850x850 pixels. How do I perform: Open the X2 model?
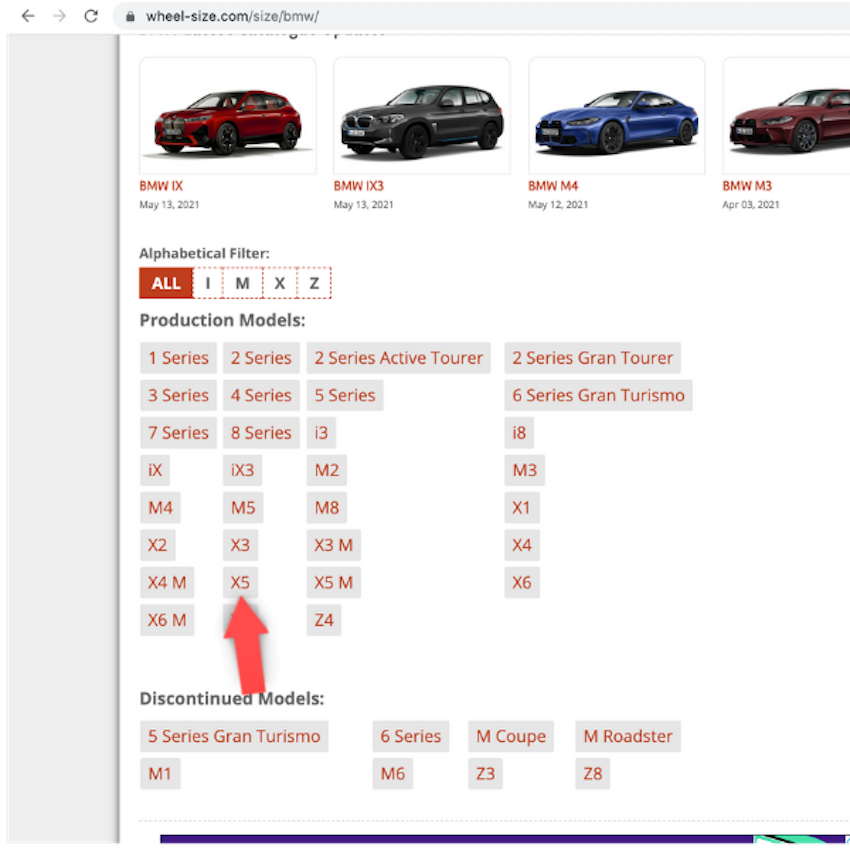pyautogui.click(x=158, y=545)
